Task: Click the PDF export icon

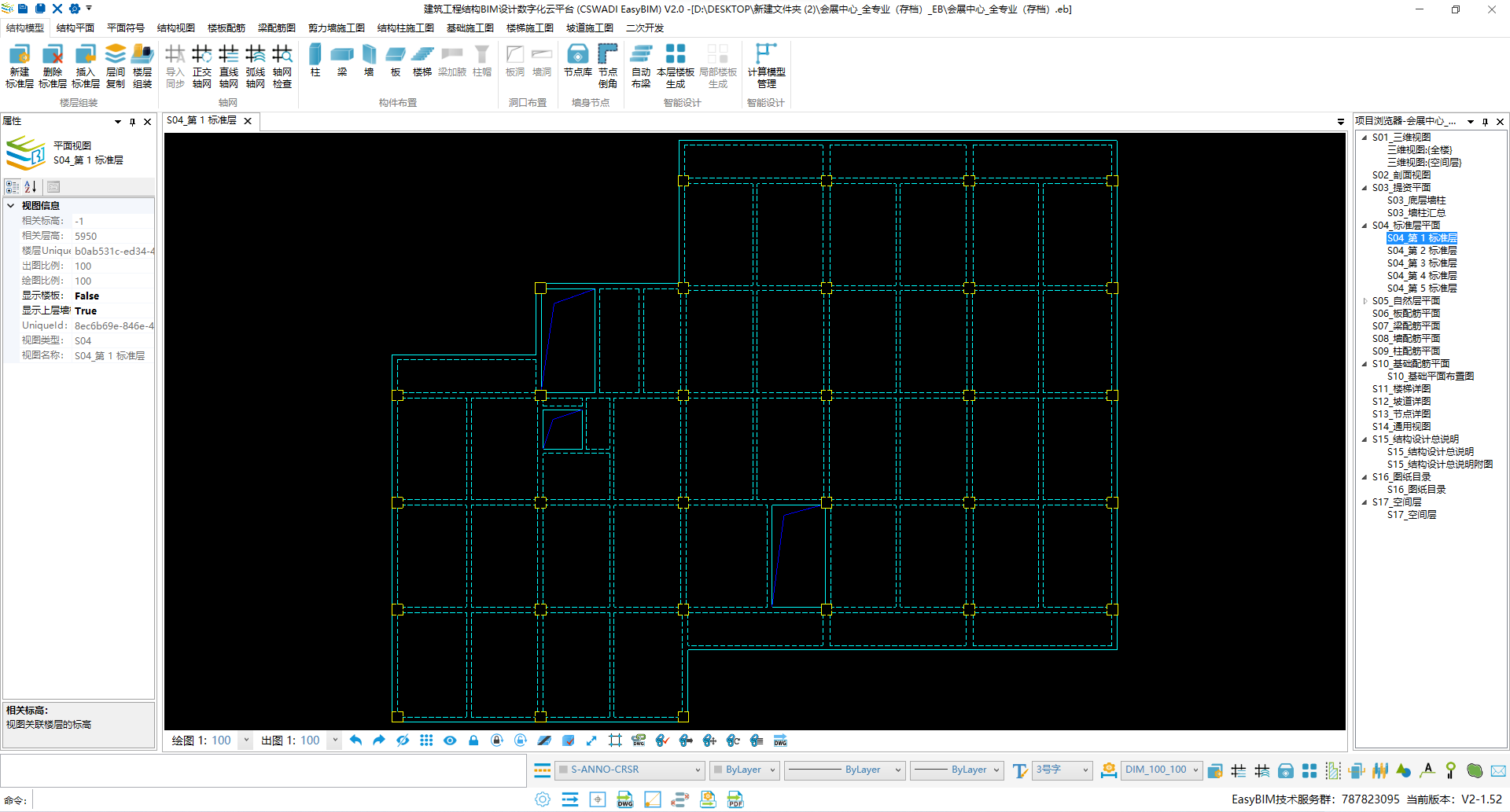Action: (x=735, y=799)
